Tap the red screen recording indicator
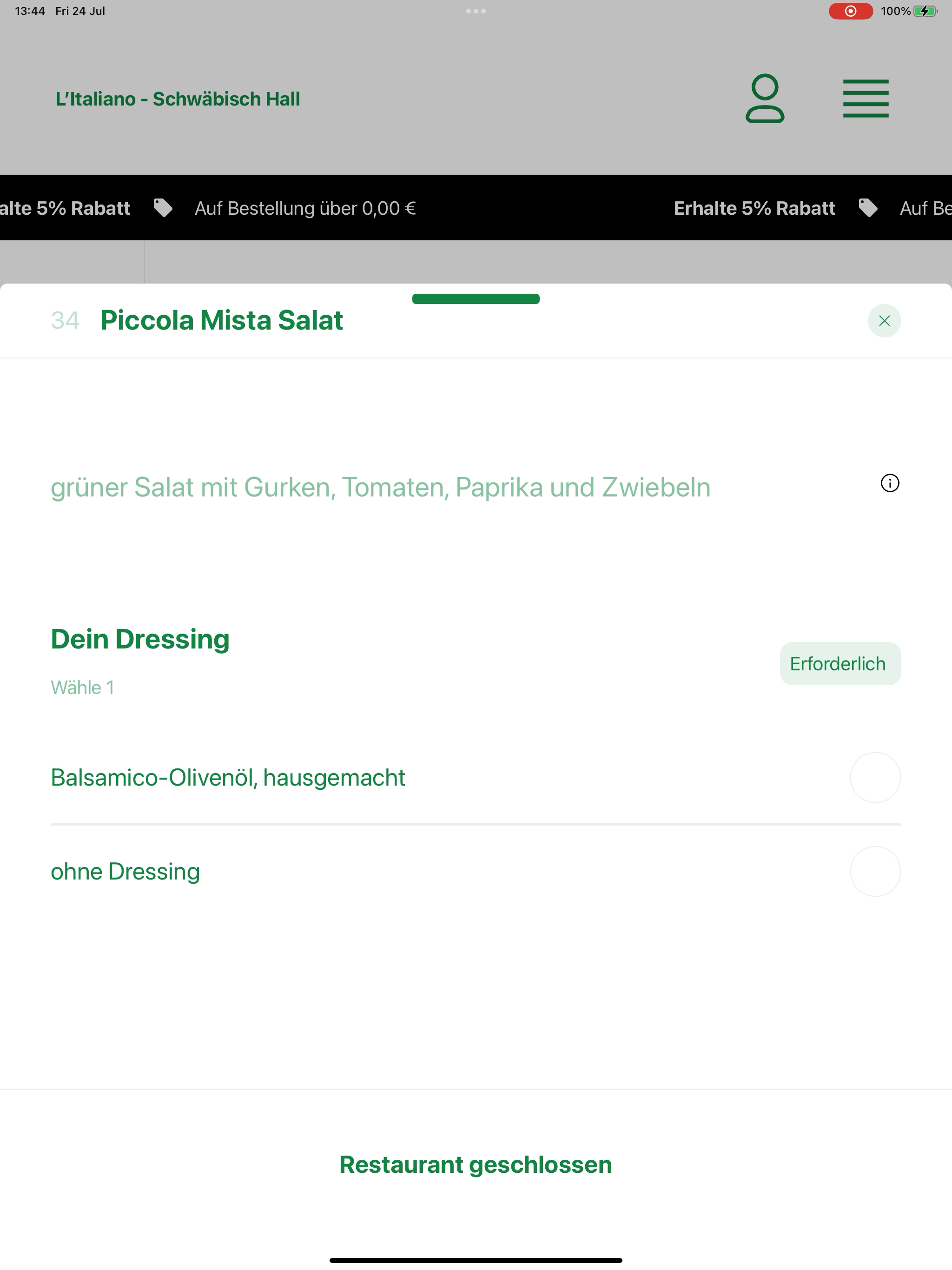The height and width of the screenshot is (1270, 952). 850,11
